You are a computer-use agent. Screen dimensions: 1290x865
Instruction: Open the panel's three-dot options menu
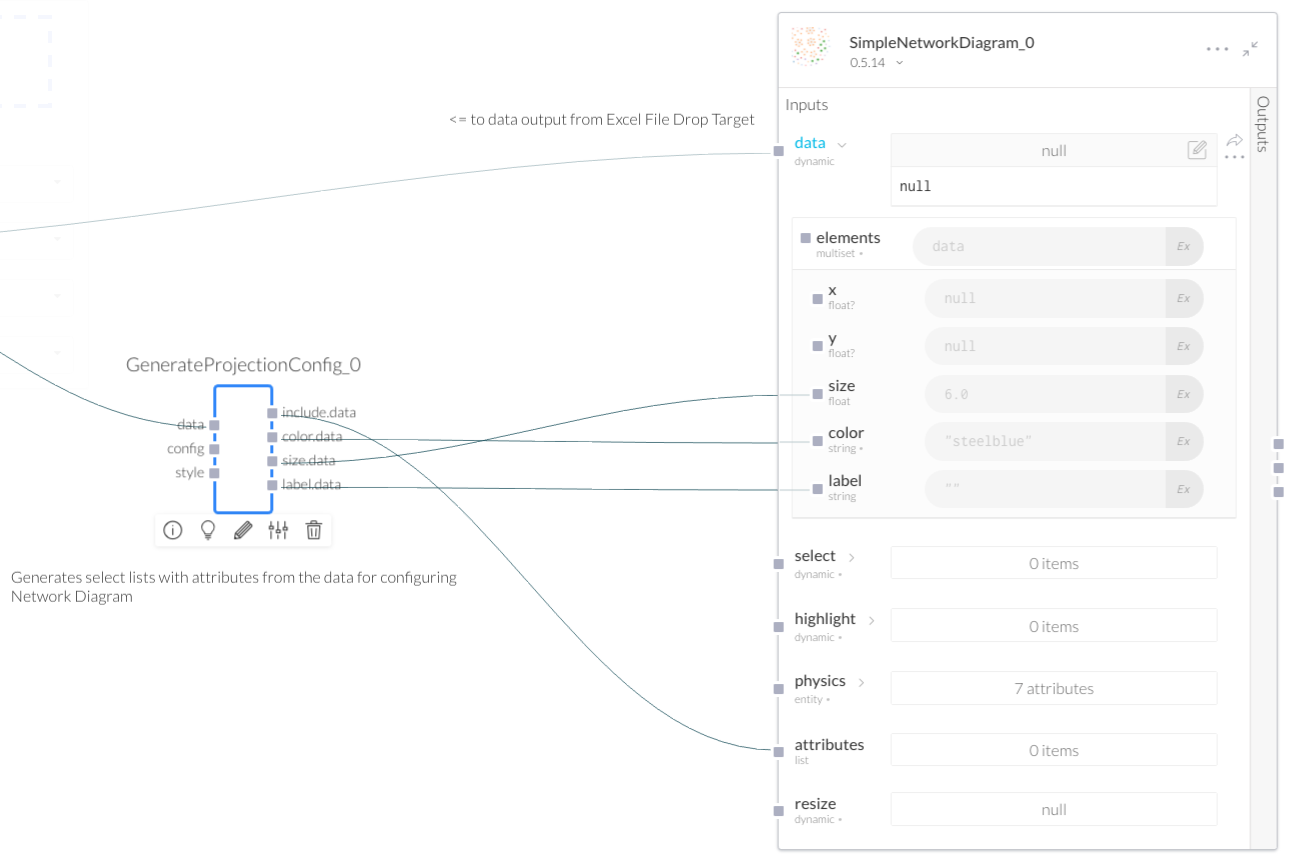pyautogui.click(x=1217, y=49)
